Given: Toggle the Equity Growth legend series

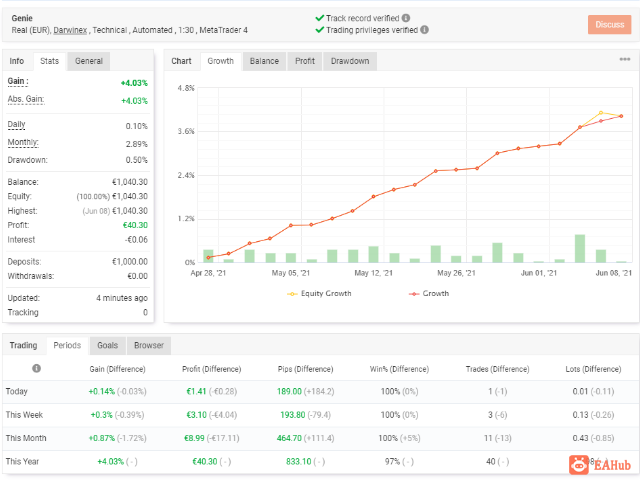Looking at the screenshot, I should (319, 293).
